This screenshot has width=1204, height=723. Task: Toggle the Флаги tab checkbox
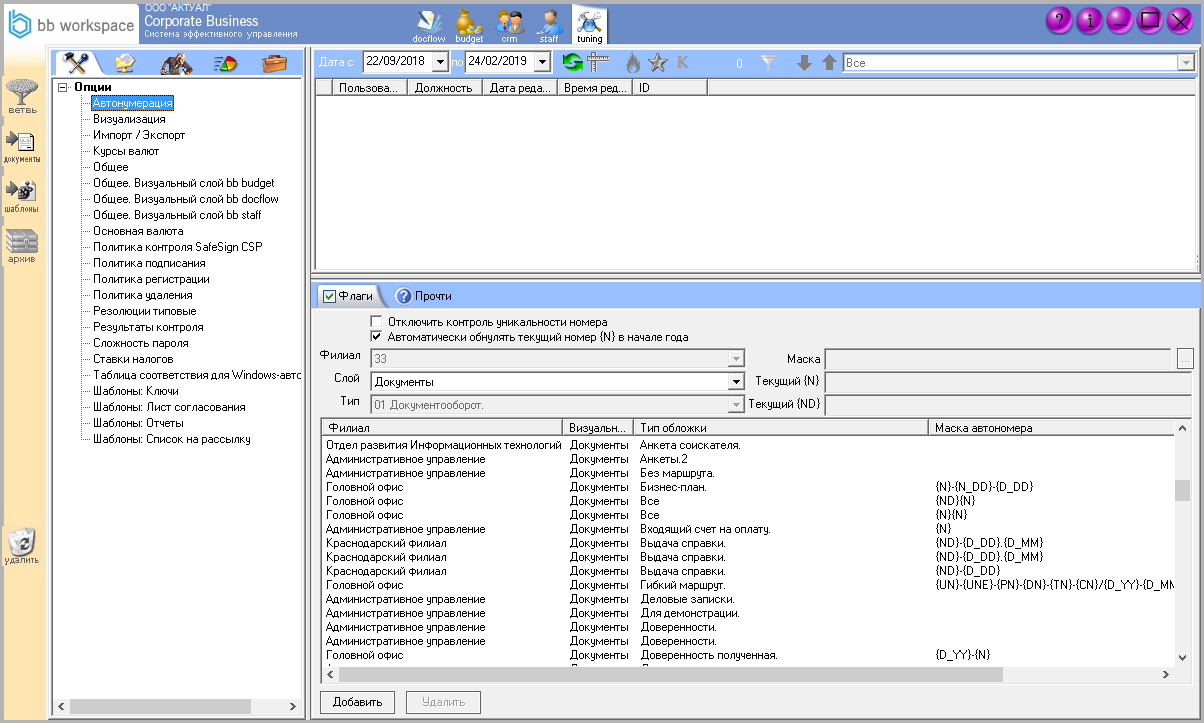tap(329, 296)
